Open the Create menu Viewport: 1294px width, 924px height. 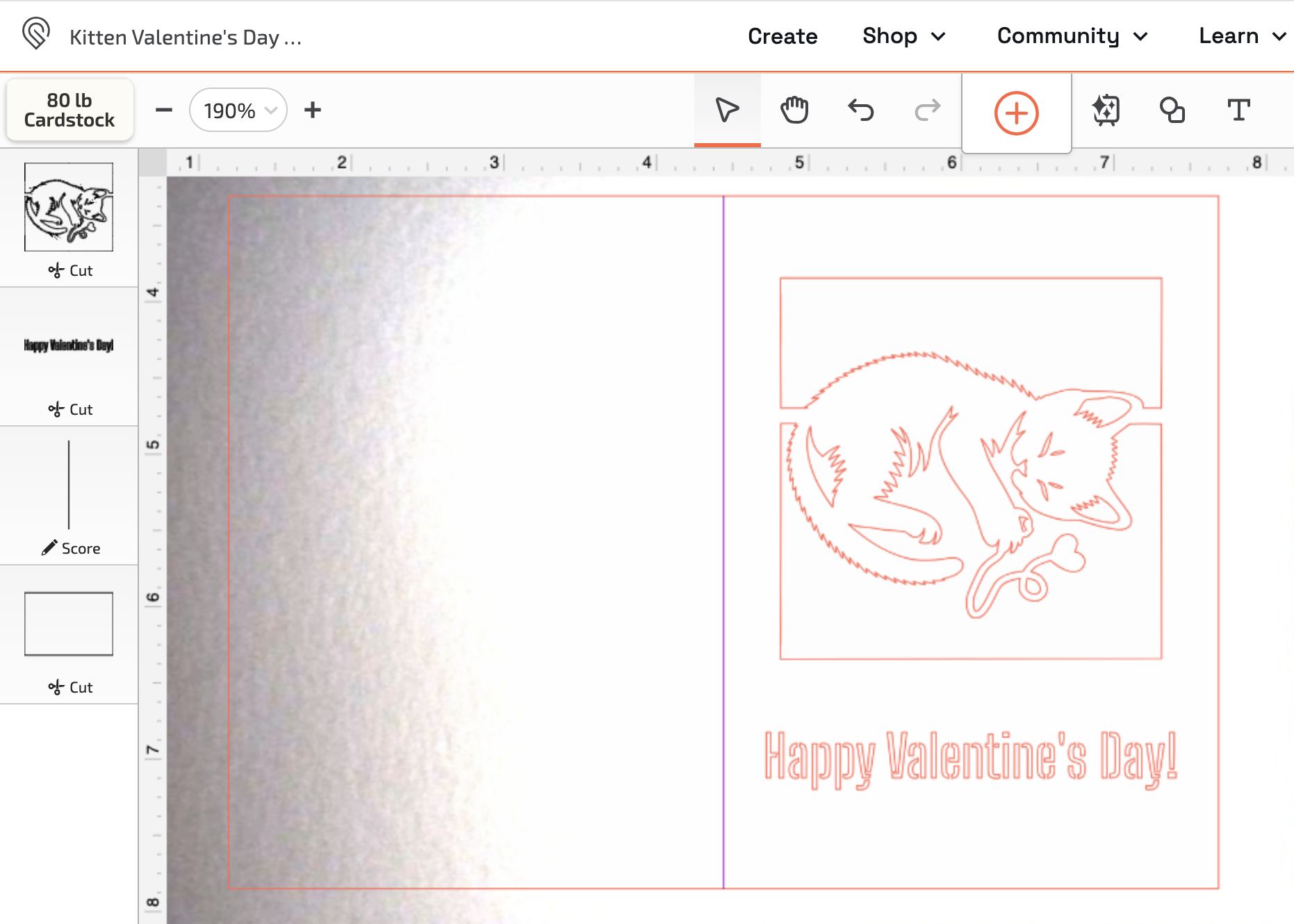783,36
